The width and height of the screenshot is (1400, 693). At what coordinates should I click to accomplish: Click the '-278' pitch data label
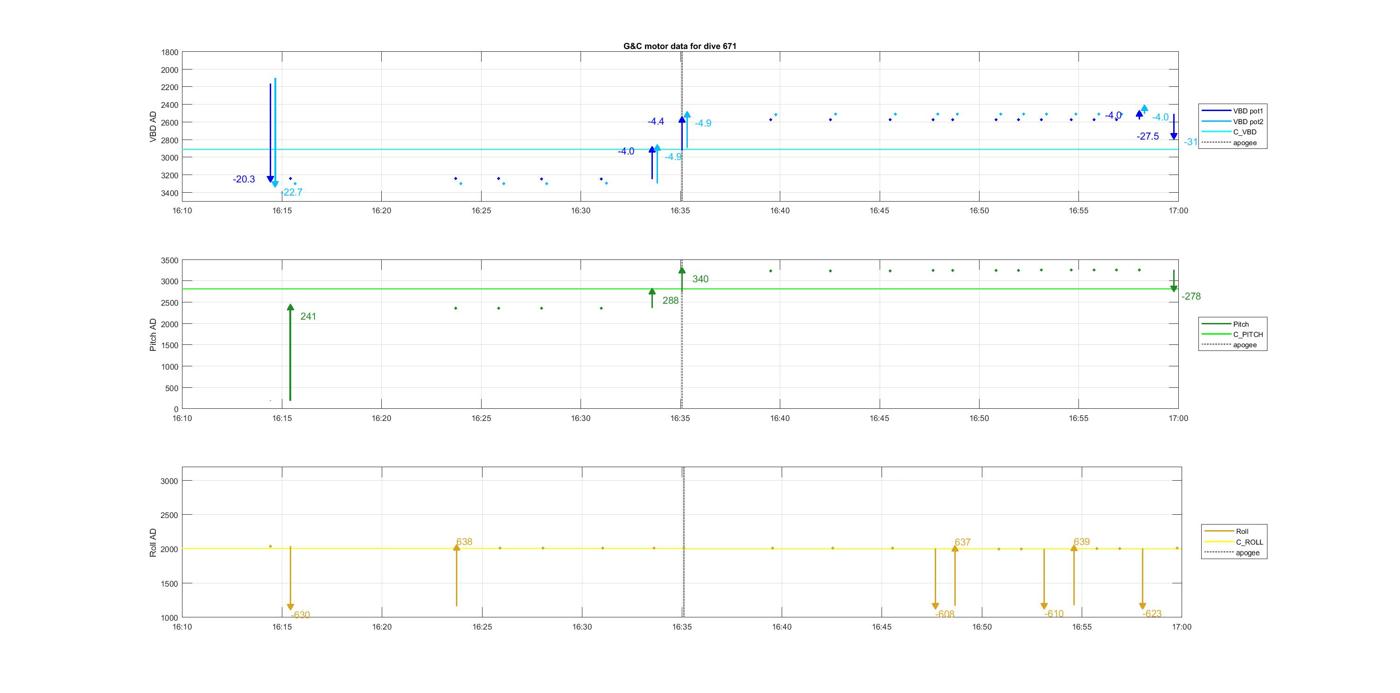(x=1191, y=297)
